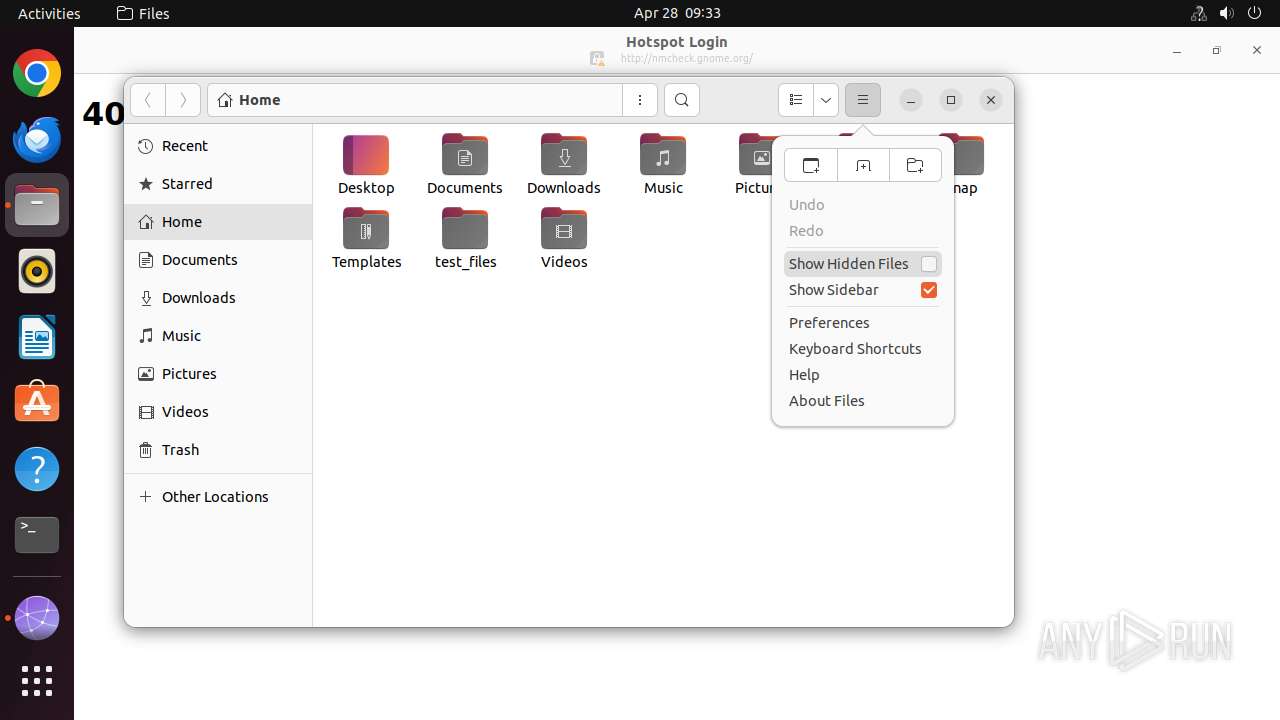Open Other Locations in the sidebar
Image resolution: width=1280 pixels, height=720 pixels.
pos(218,497)
